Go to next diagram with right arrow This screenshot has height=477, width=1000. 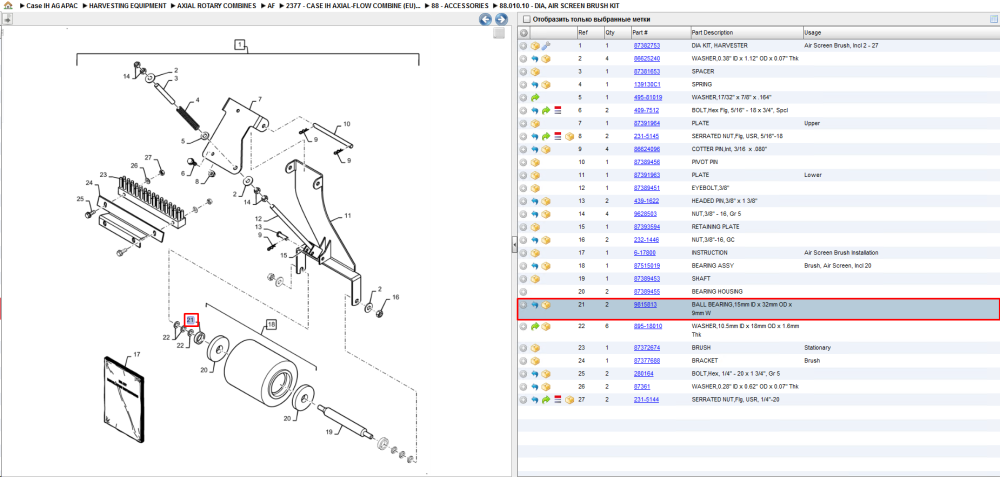tap(501, 19)
